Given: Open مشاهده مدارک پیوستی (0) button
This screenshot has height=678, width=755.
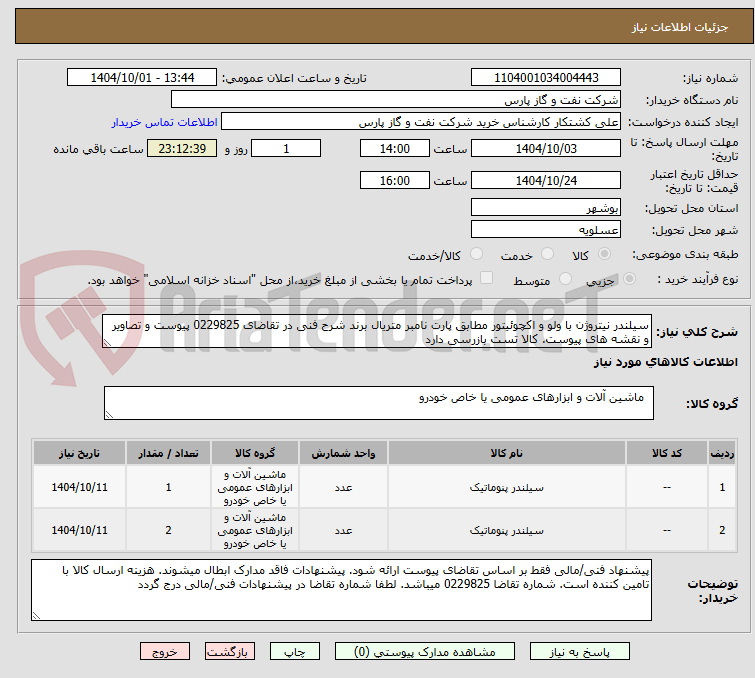Looking at the screenshot, I should 425,652.
